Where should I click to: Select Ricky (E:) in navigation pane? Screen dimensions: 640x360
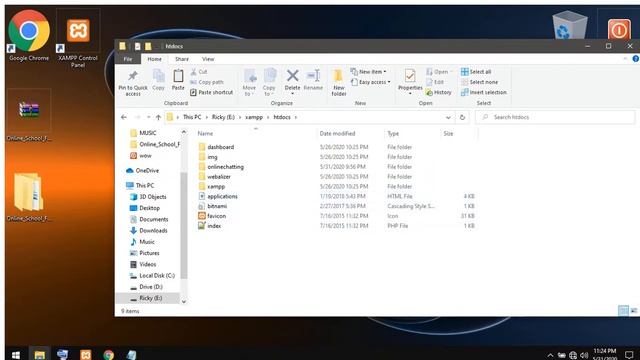coord(150,298)
